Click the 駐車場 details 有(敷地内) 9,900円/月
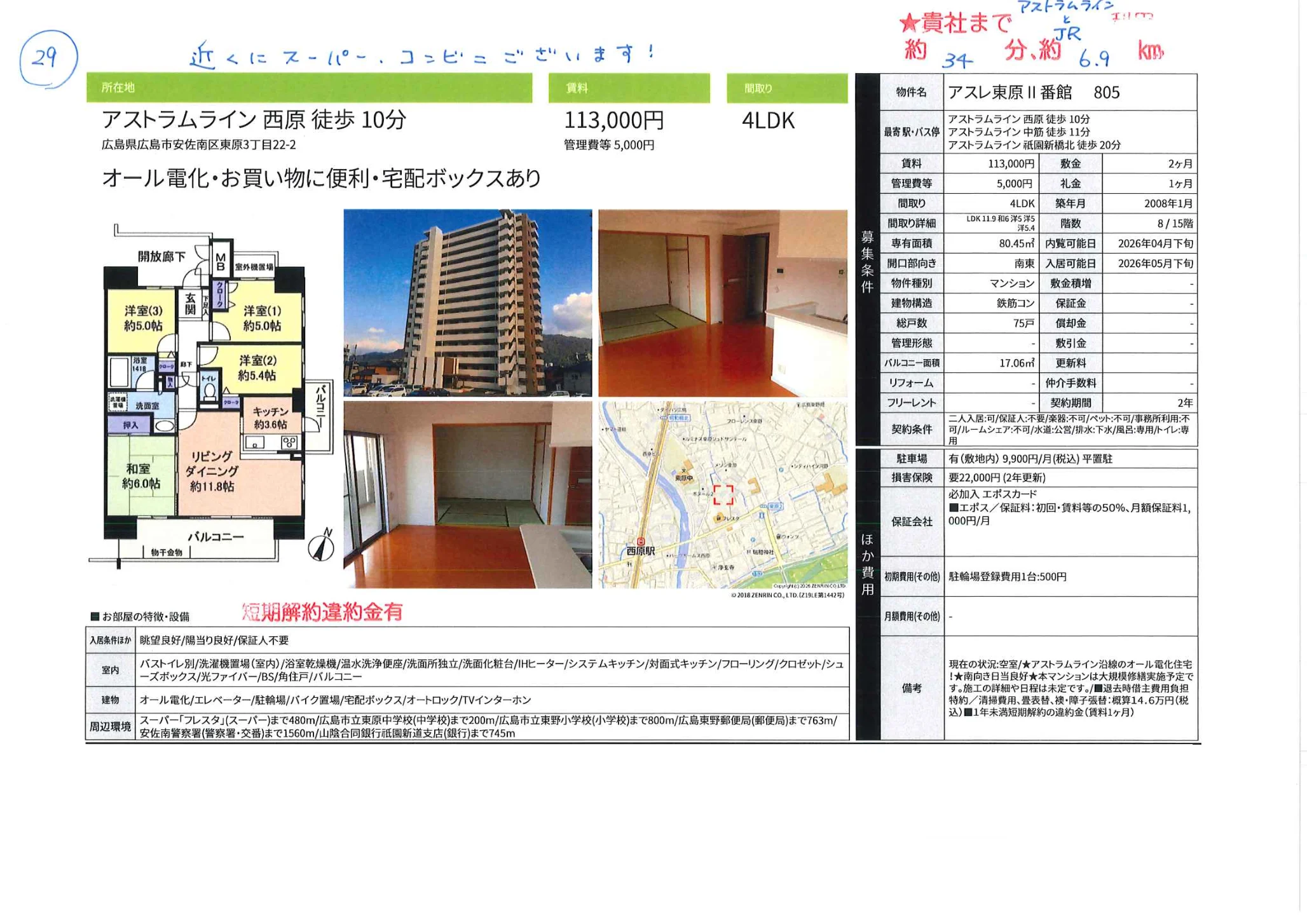This screenshot has width=1307, height=924. coord(1030,459)
